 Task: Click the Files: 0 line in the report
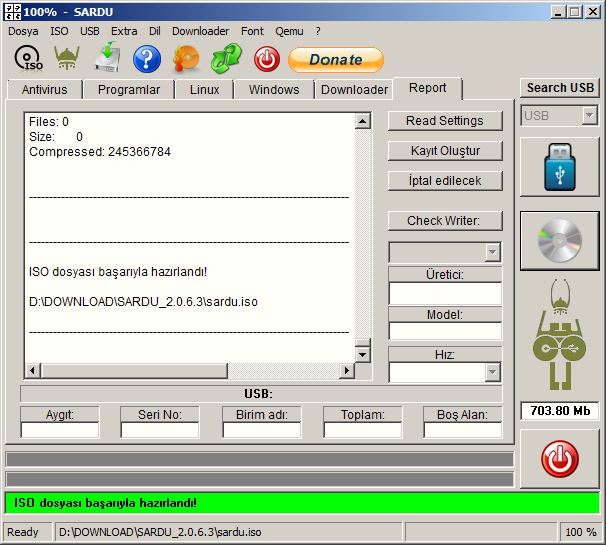pyautogui.click(x=49, y=122)
